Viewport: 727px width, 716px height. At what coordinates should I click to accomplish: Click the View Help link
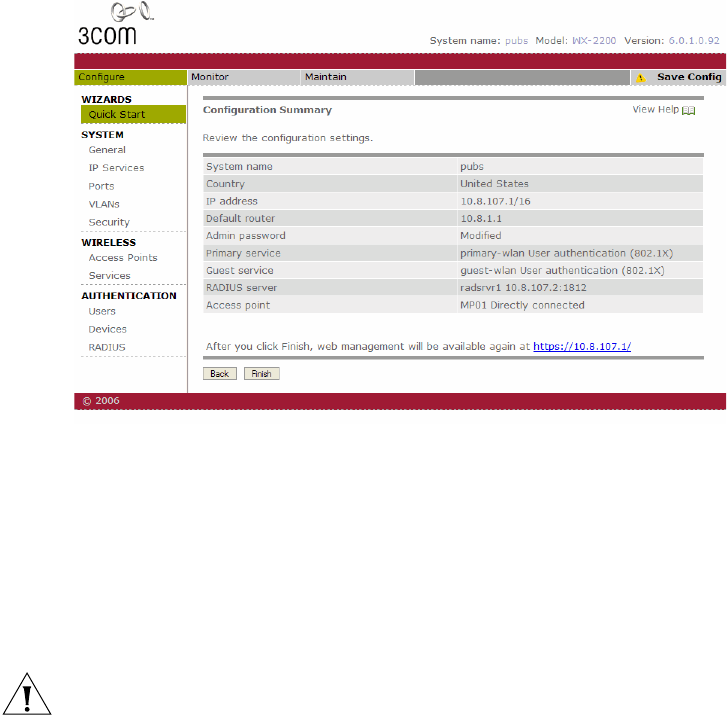point(656,109)
